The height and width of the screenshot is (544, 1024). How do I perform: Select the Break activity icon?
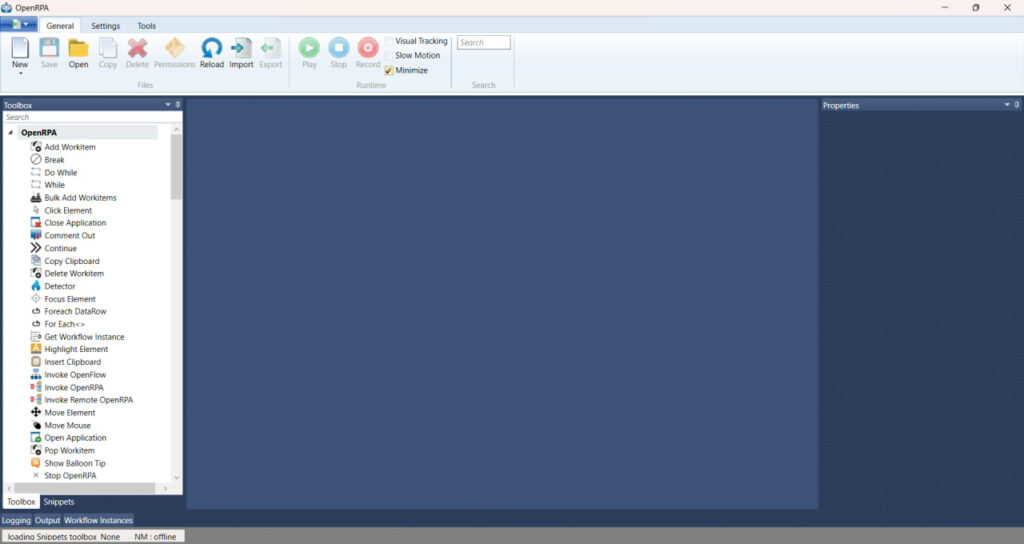(36, 159)
